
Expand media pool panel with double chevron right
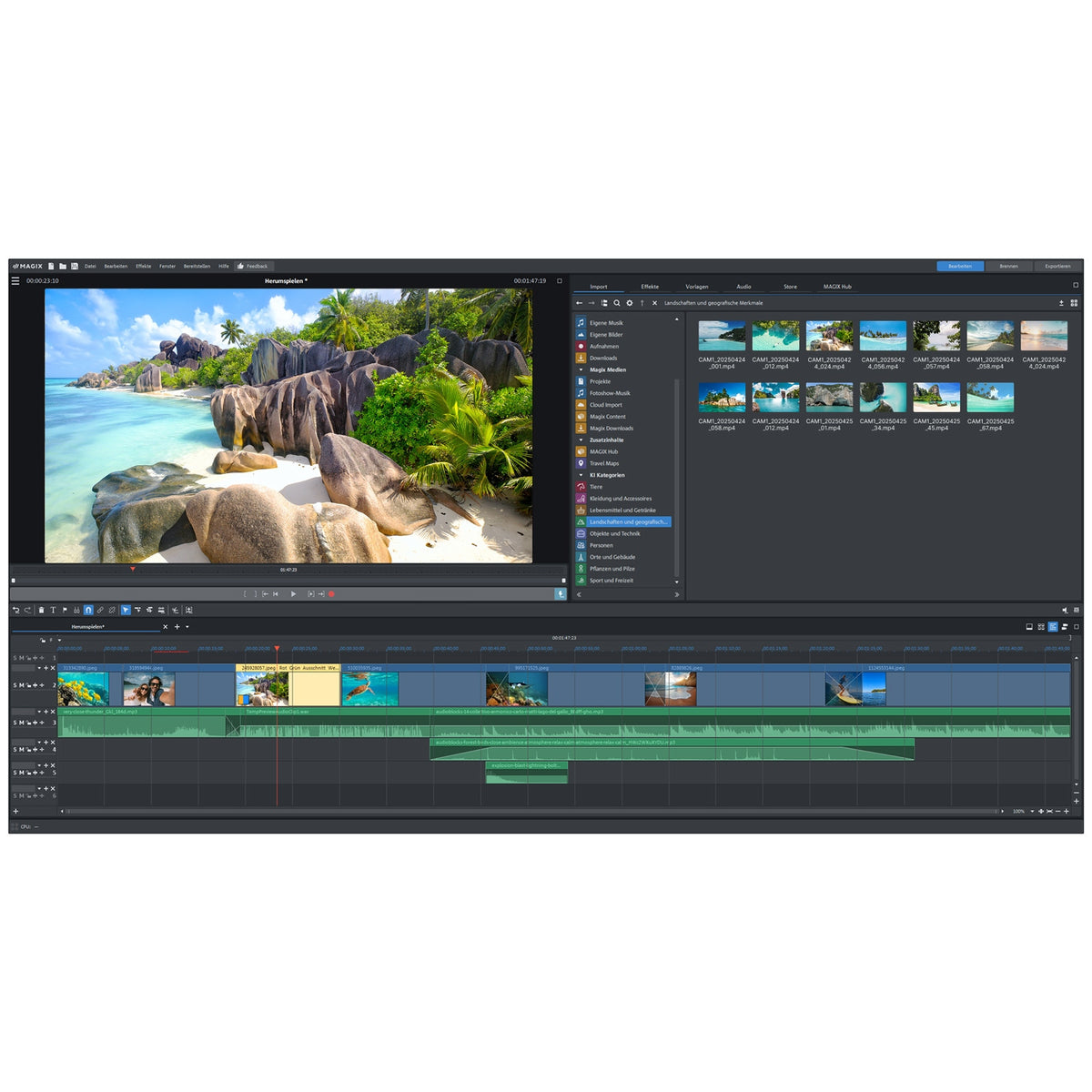pyautogui.click(x=676, y=594)
